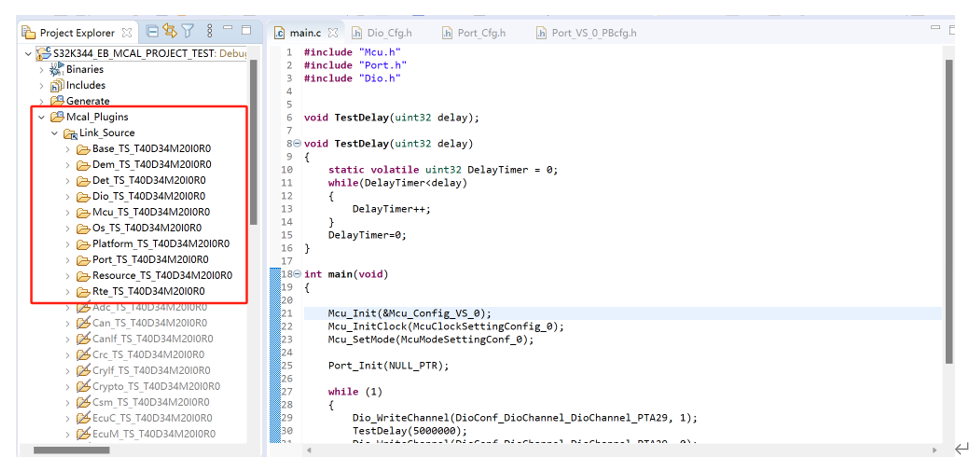Screen dimensions: 976x472
Task: Close the main.c editor tab
Action: [x=332, y=32]
